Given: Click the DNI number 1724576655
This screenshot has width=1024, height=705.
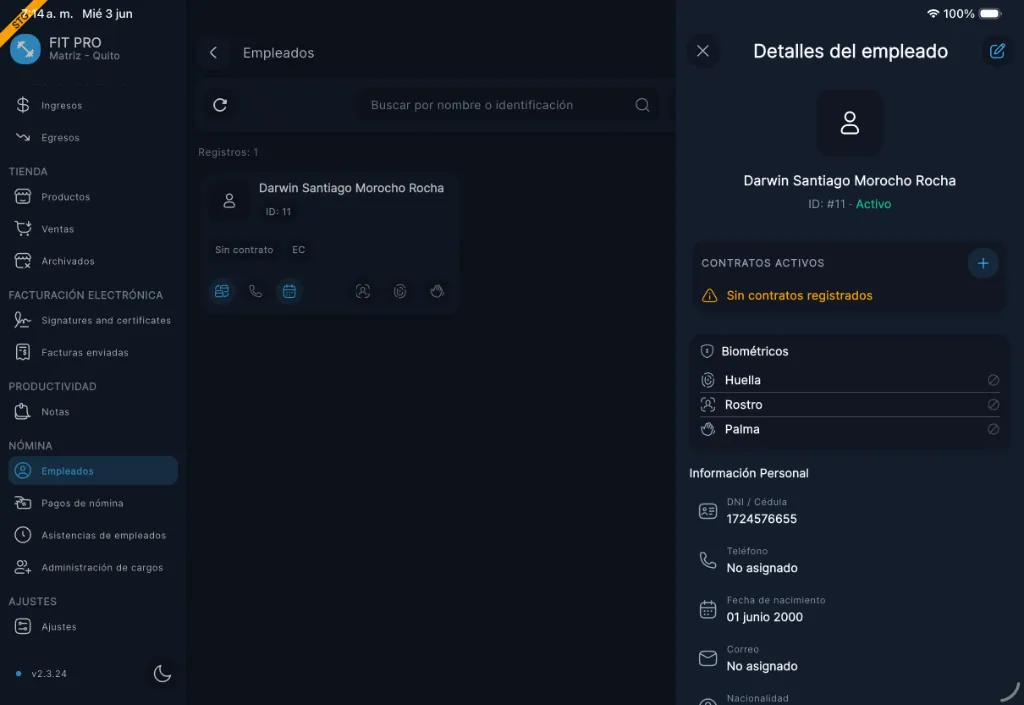Looking at the screenshot, I should [x=761, y=519].
